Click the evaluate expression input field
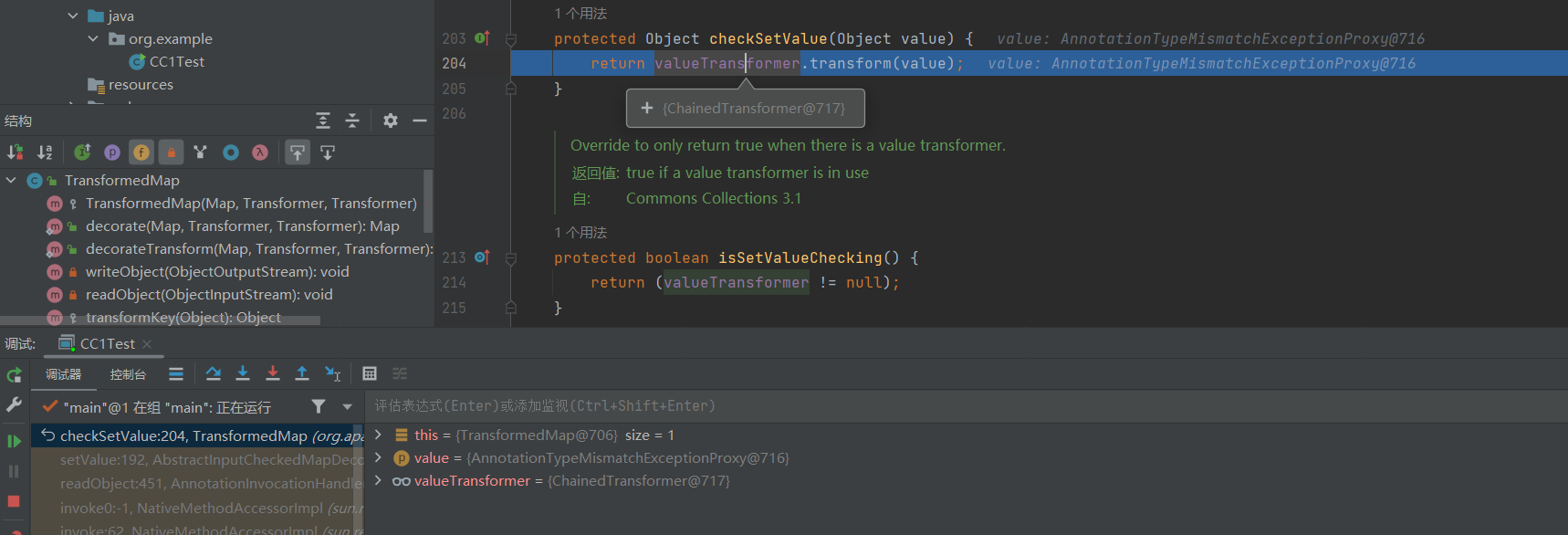This screenshot has width=1568, height=535. pos(913,406)
